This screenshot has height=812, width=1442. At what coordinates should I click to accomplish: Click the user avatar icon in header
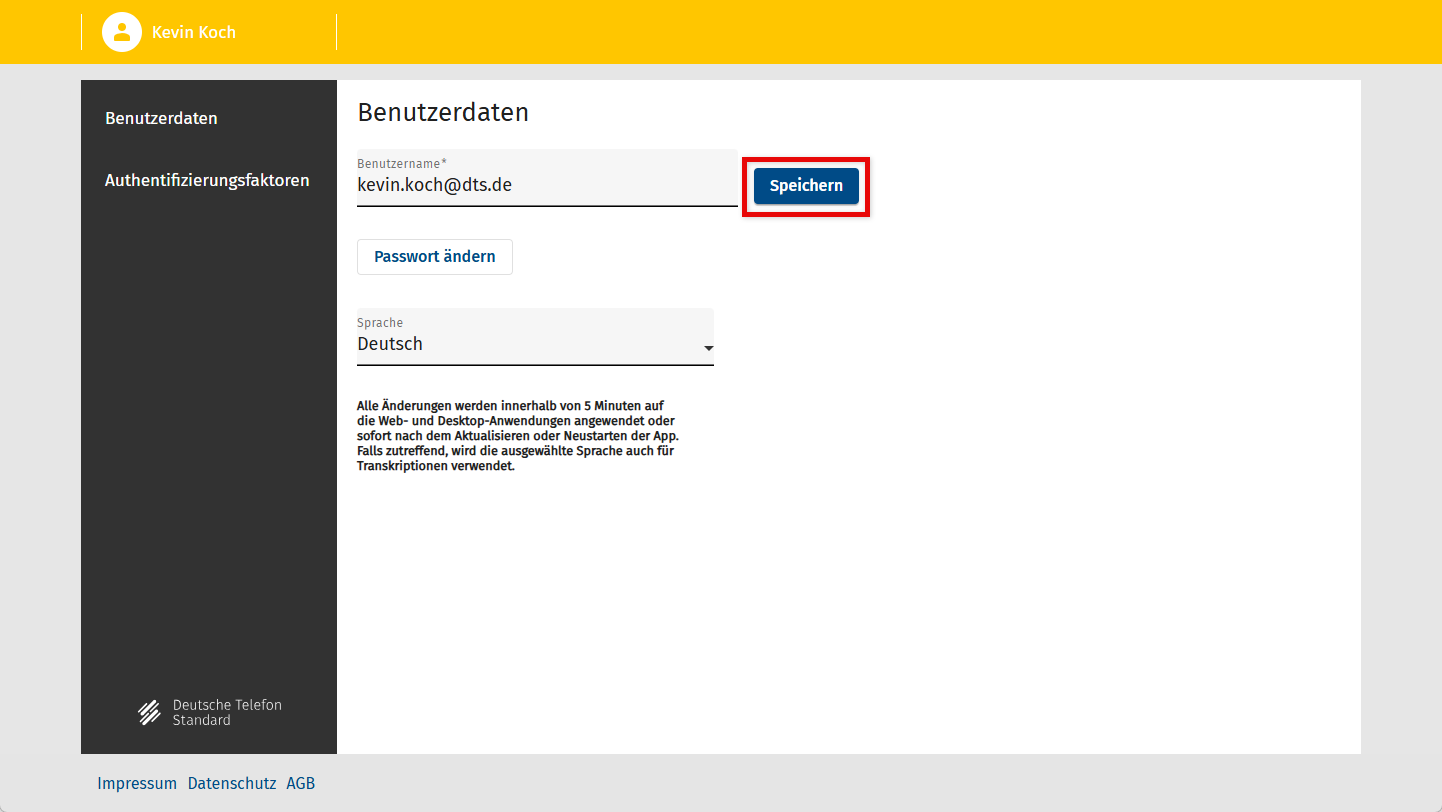(121, 32)
